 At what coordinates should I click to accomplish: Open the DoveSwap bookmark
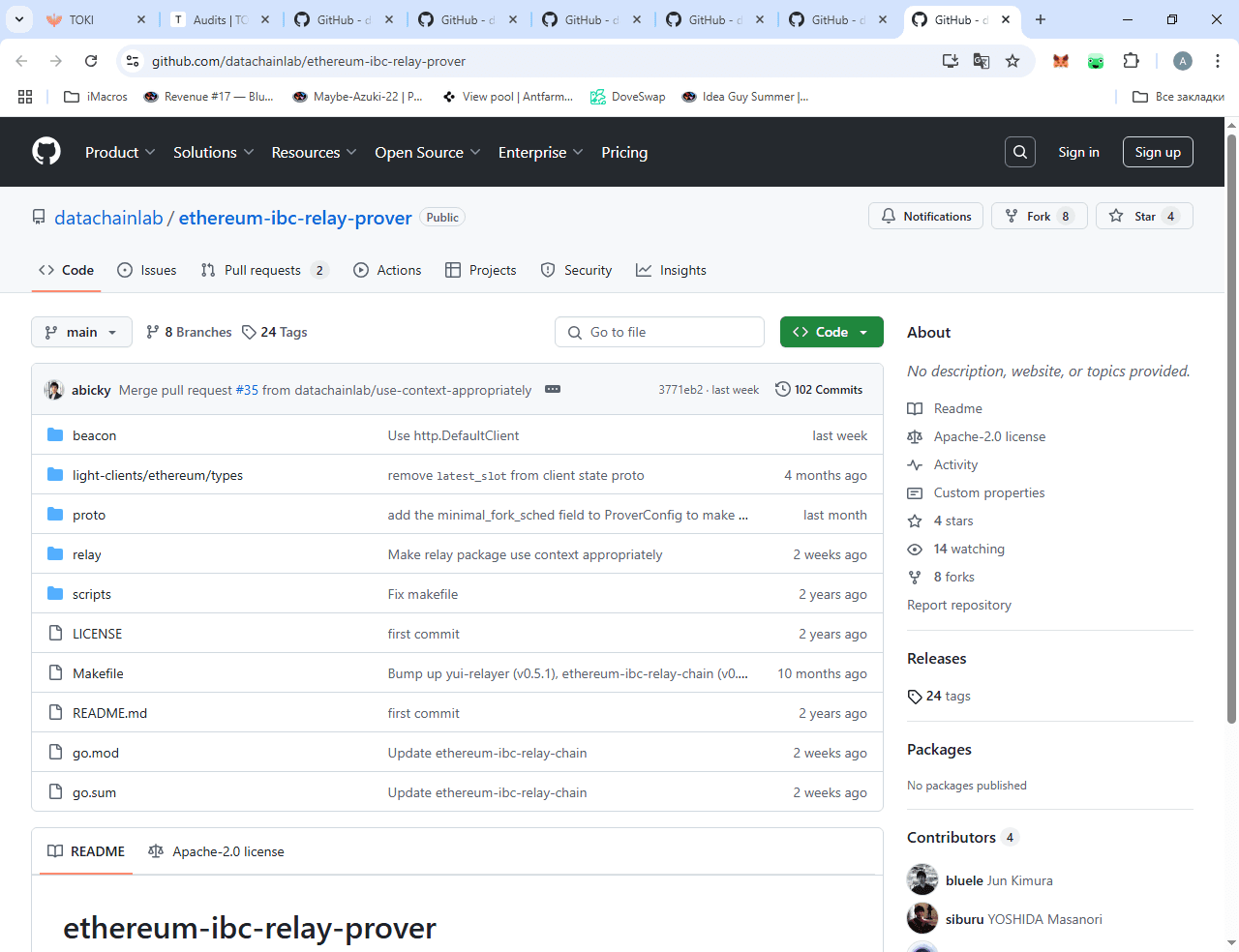(x=627, y=97)
